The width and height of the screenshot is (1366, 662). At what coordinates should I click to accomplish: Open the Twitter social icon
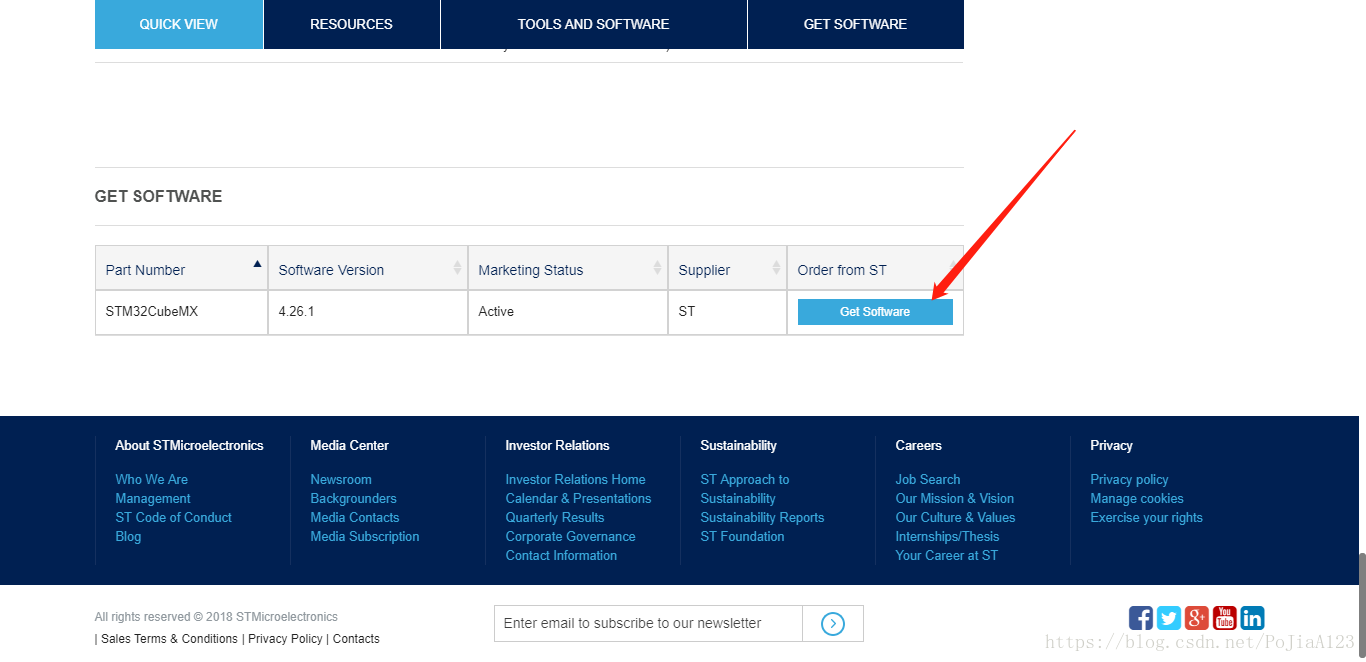(x=1169, y=618)
